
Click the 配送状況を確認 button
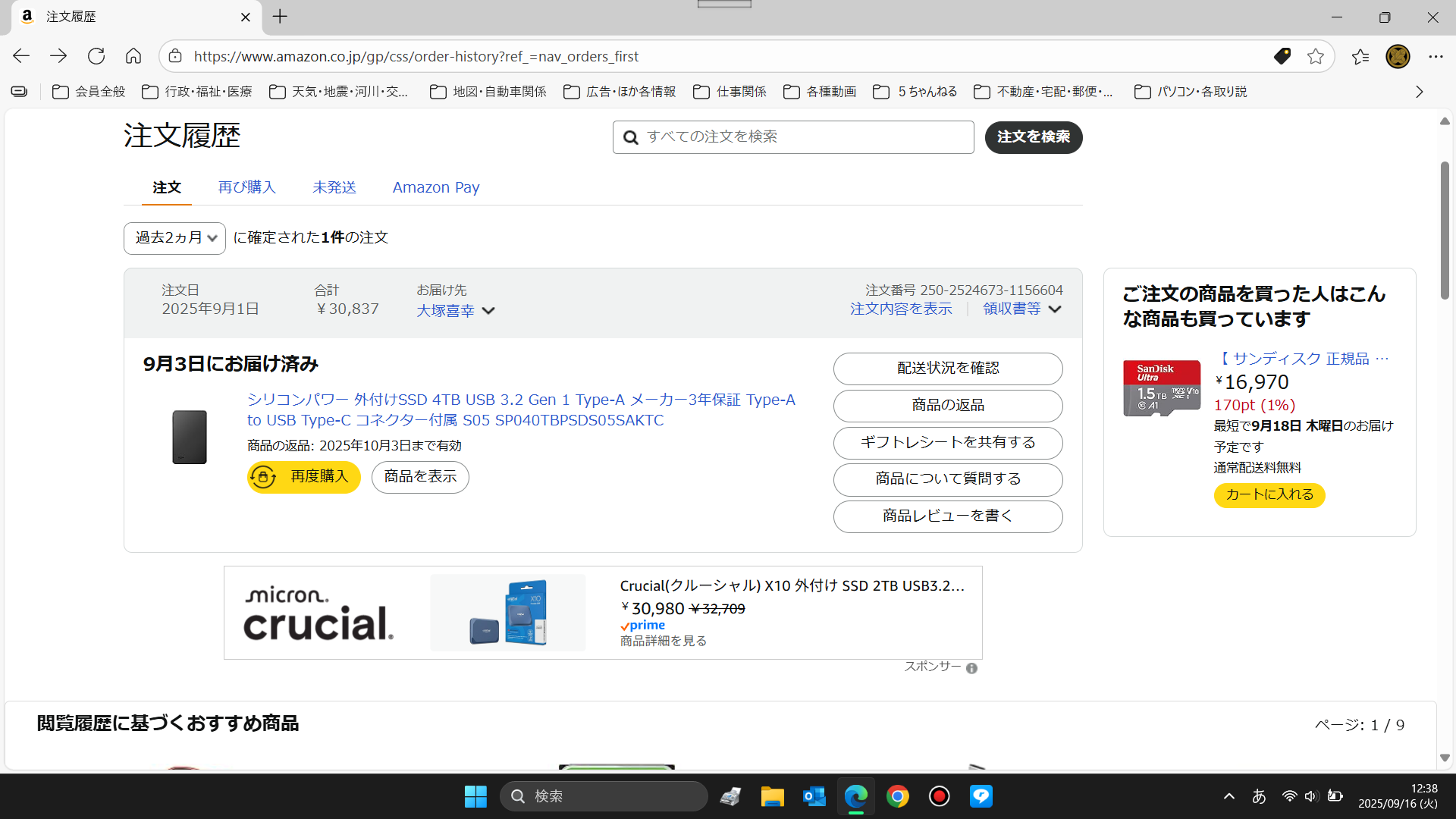coord(948,369)
